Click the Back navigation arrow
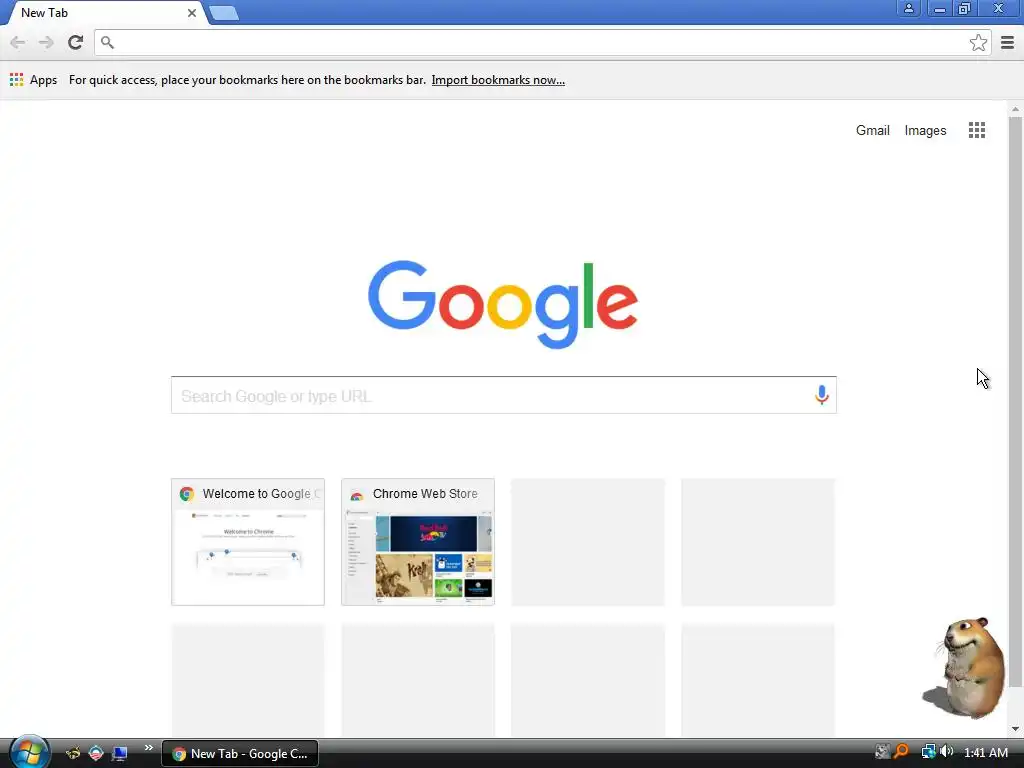The image size is (1024, 768). coord(18,42)
